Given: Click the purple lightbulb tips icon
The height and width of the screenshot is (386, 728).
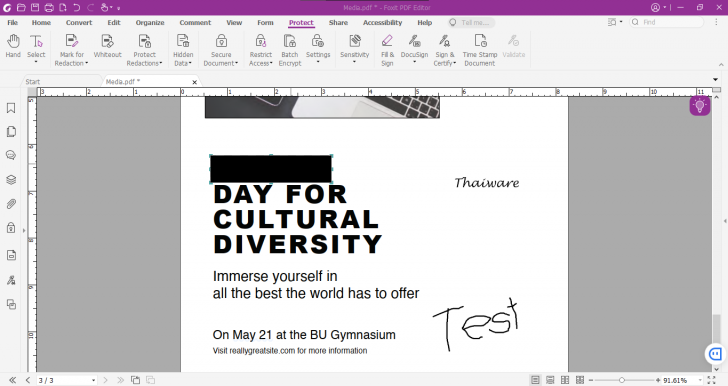Looking at the screenshot, I should 700,106.
